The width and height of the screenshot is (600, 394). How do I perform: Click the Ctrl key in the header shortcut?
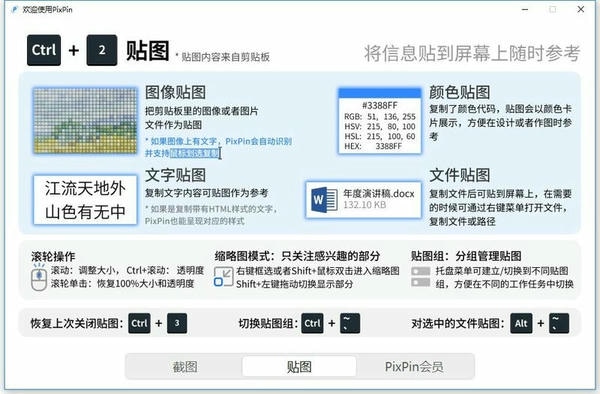tap(44, 50)
